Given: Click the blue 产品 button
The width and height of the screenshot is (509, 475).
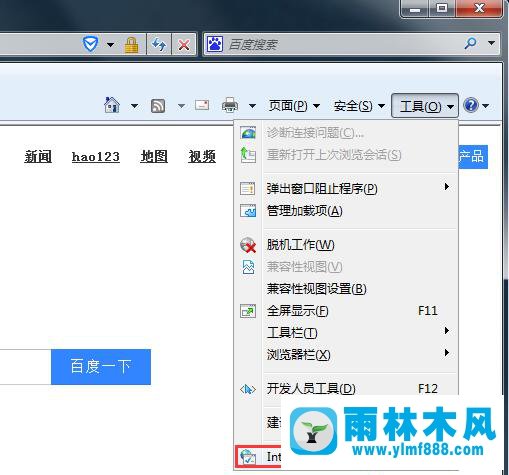Looking at the screenshot, I should [473, 156].
